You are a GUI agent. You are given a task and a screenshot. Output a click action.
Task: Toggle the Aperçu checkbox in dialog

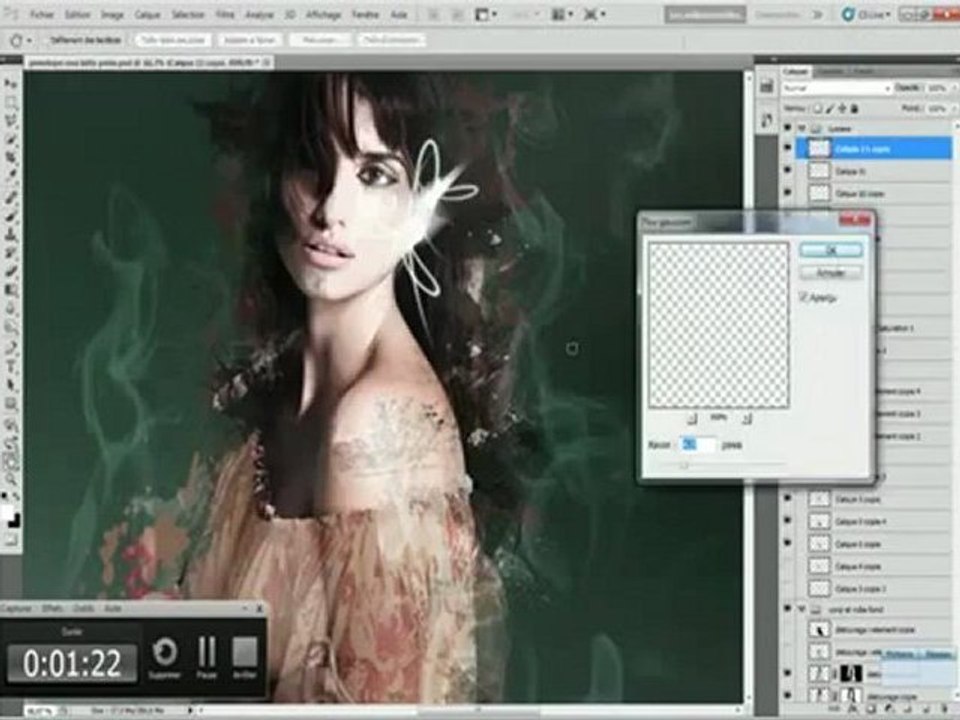pos(803,298)
